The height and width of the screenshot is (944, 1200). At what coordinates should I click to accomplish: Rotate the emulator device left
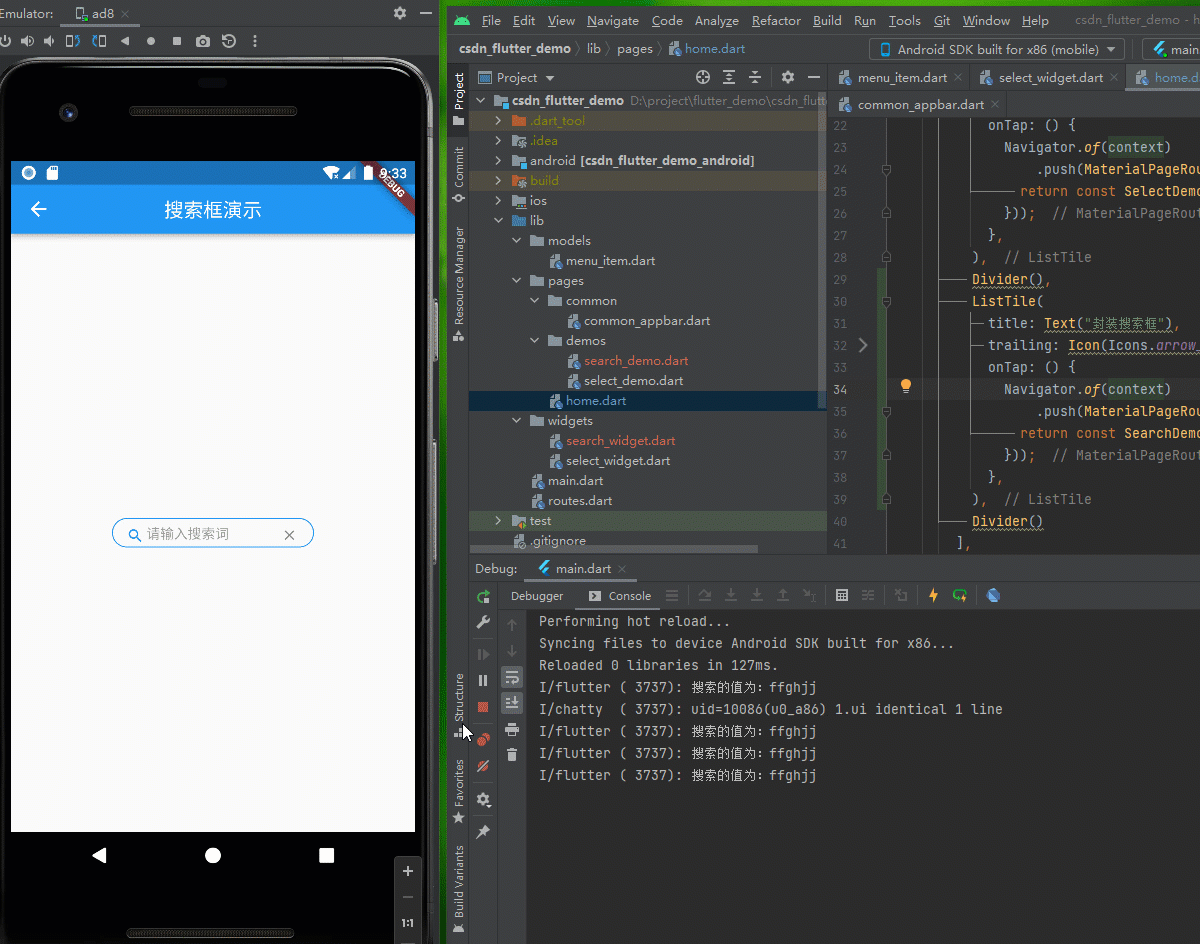[x=73, y=41]
